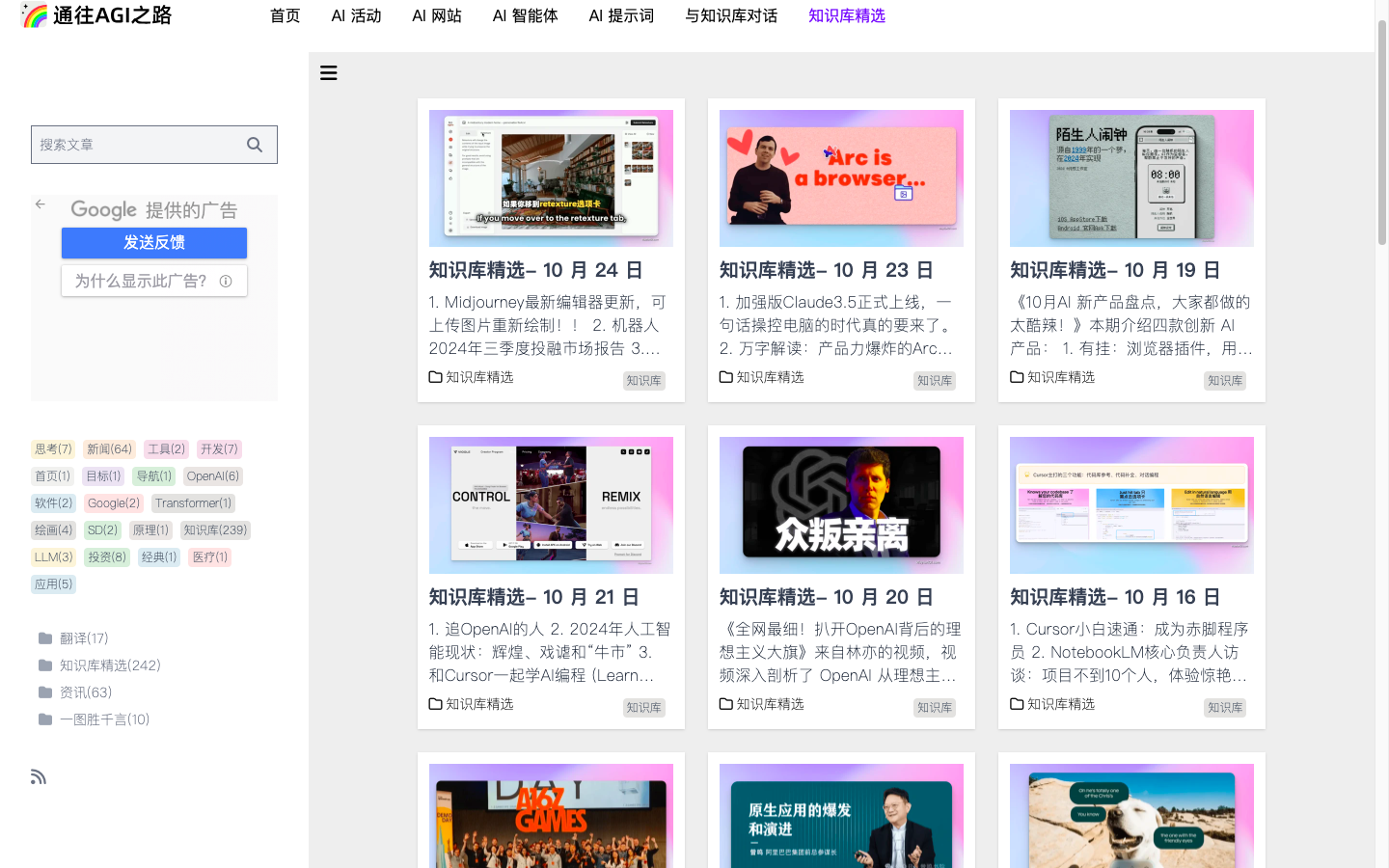Open the 绘画(4) tag
1389x868 pixels.
(x=53, y=530)
